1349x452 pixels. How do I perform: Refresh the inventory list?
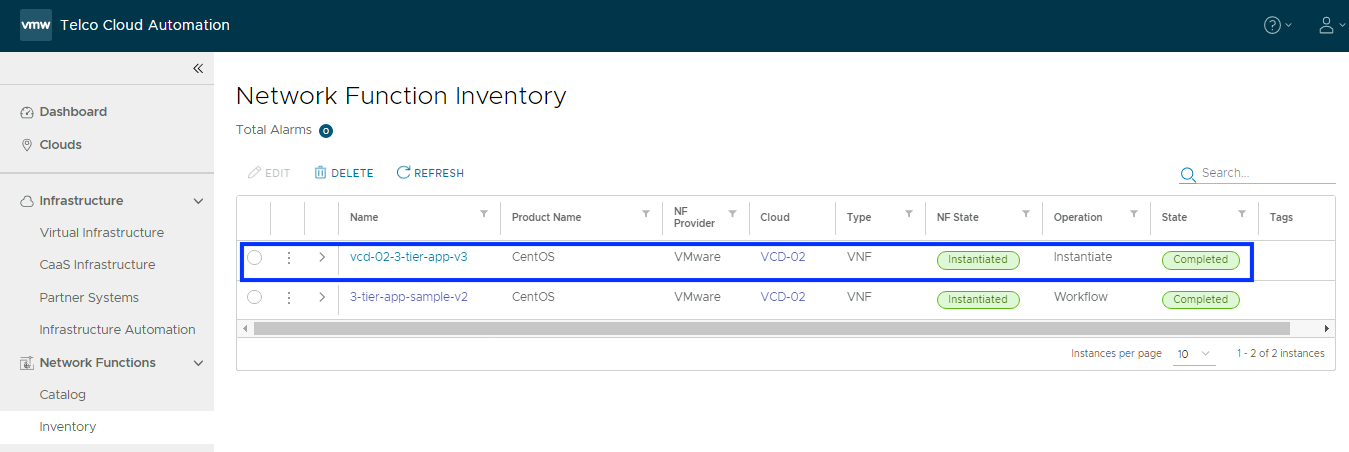[x=430, y=173]
